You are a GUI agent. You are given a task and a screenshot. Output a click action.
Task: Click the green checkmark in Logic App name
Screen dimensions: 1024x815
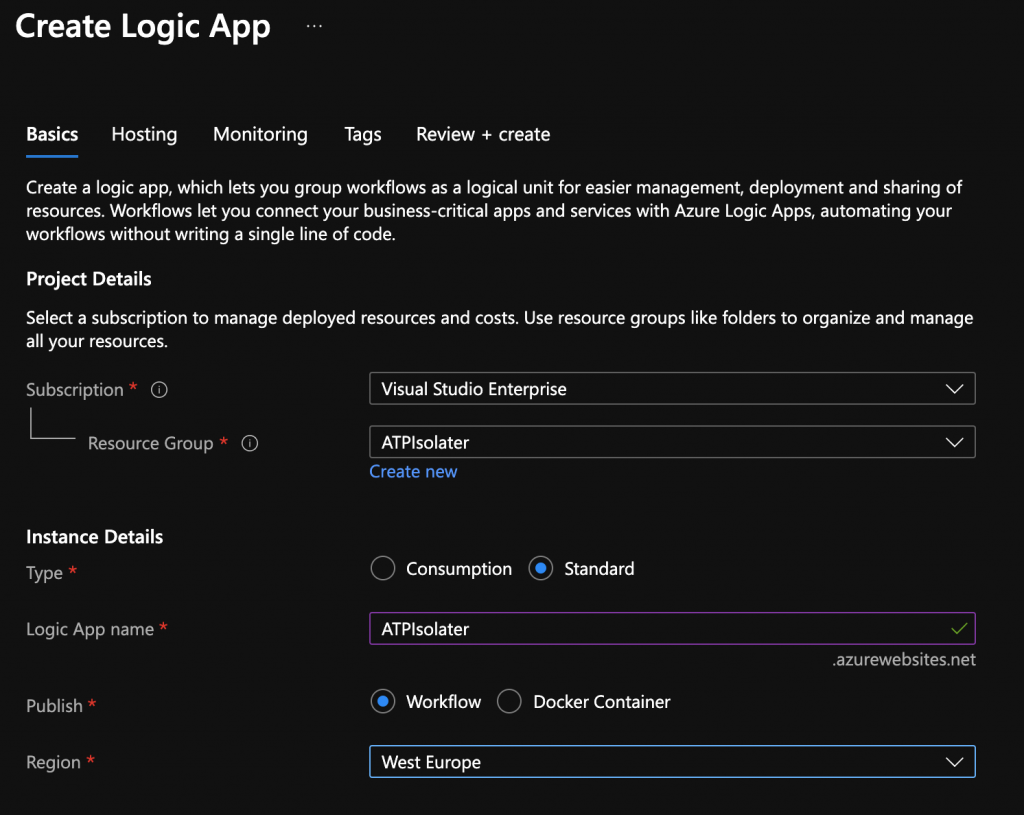click(959, 629)
